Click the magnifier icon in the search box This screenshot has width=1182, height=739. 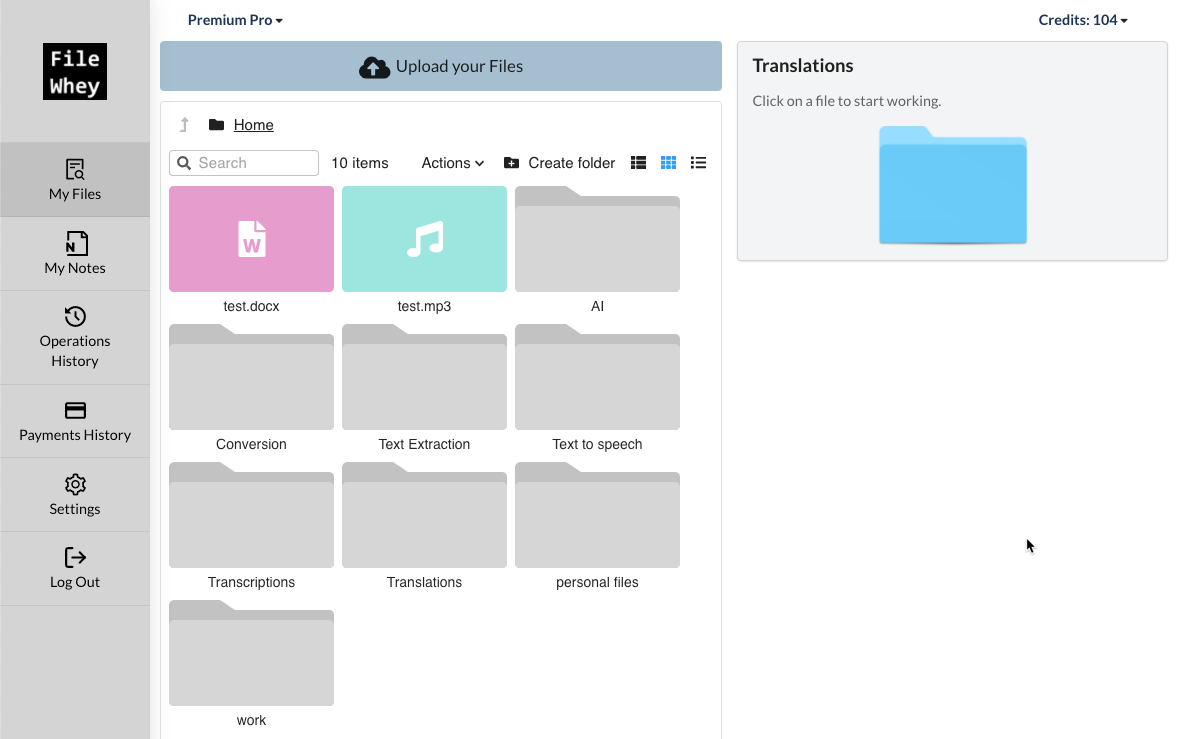184,163
